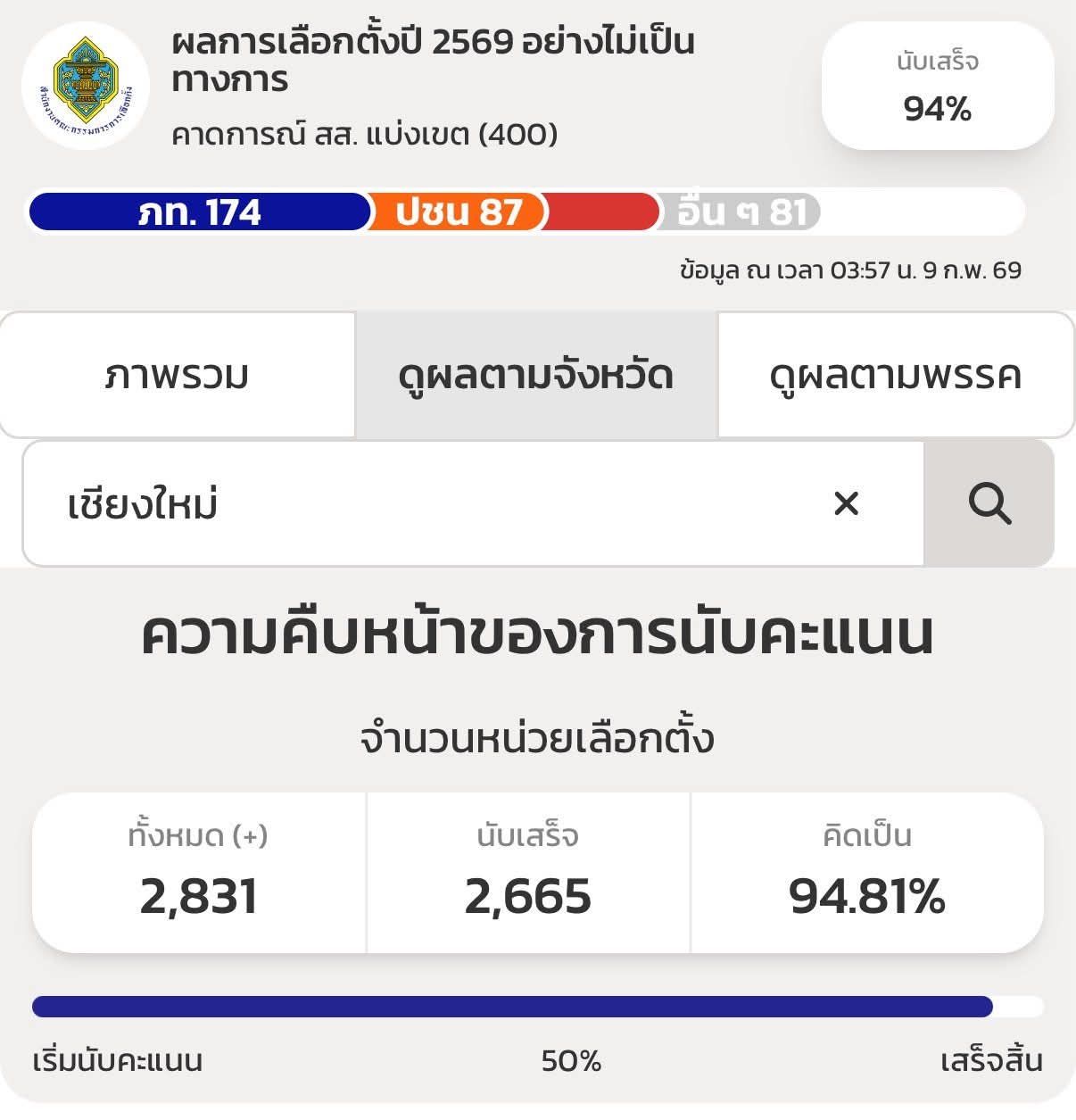Viewport: 1076px width, 1120px height.
Task: Select the orange ปชน 87 segment
Action: [x=458, y=212]
